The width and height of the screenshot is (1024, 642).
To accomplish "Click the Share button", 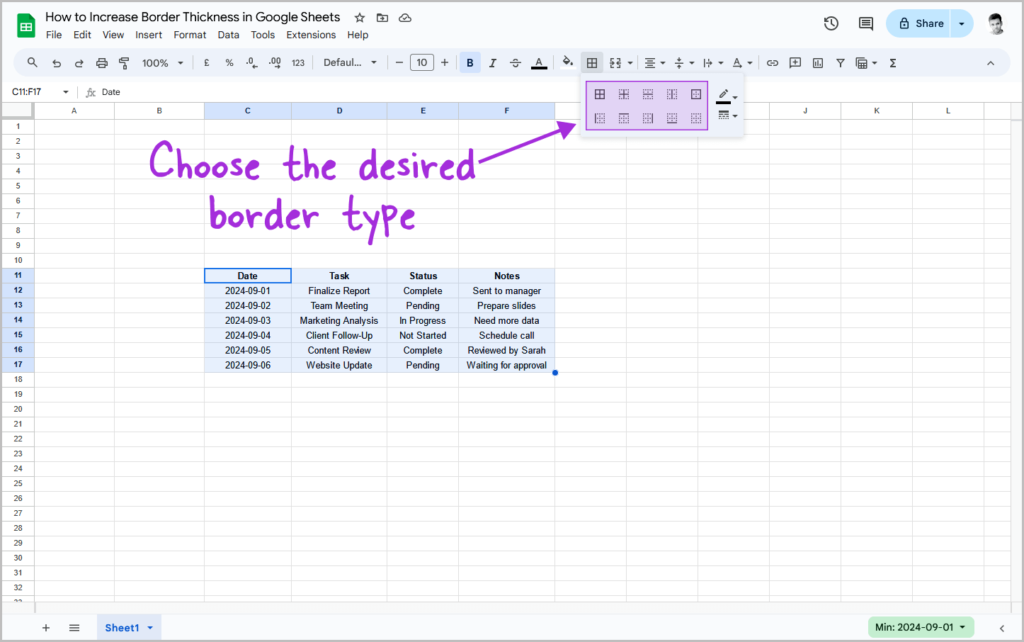I will pos(921,24).
